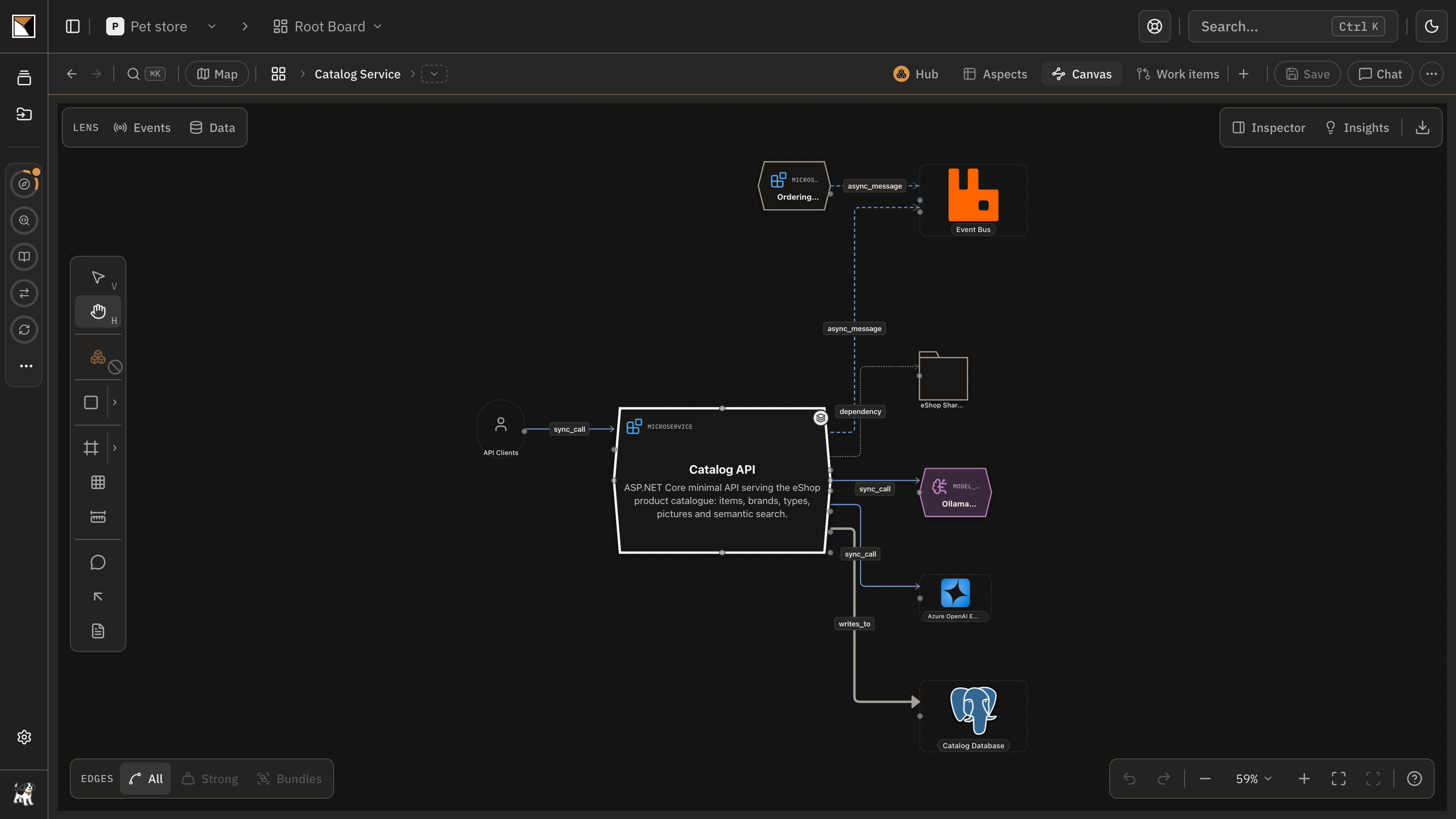The width and height of the screenshot is (1456, 819).
Task: Click the Save button
Action: click(1307, 74)
